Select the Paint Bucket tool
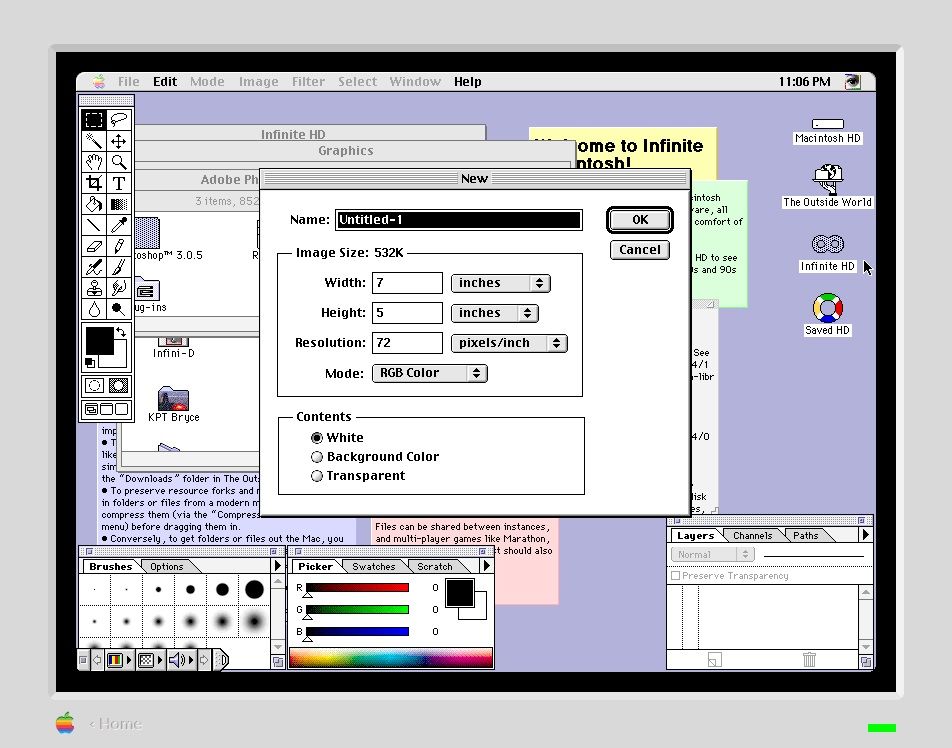 pyautogui.click(x=94, y=204)
